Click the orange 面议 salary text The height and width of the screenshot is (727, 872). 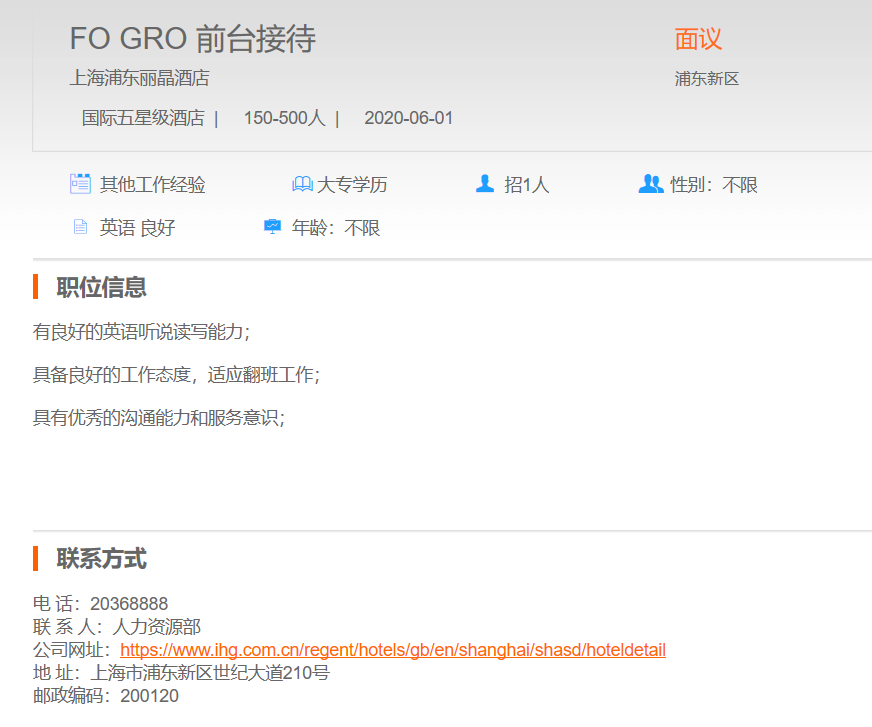(x=698, y=39)
